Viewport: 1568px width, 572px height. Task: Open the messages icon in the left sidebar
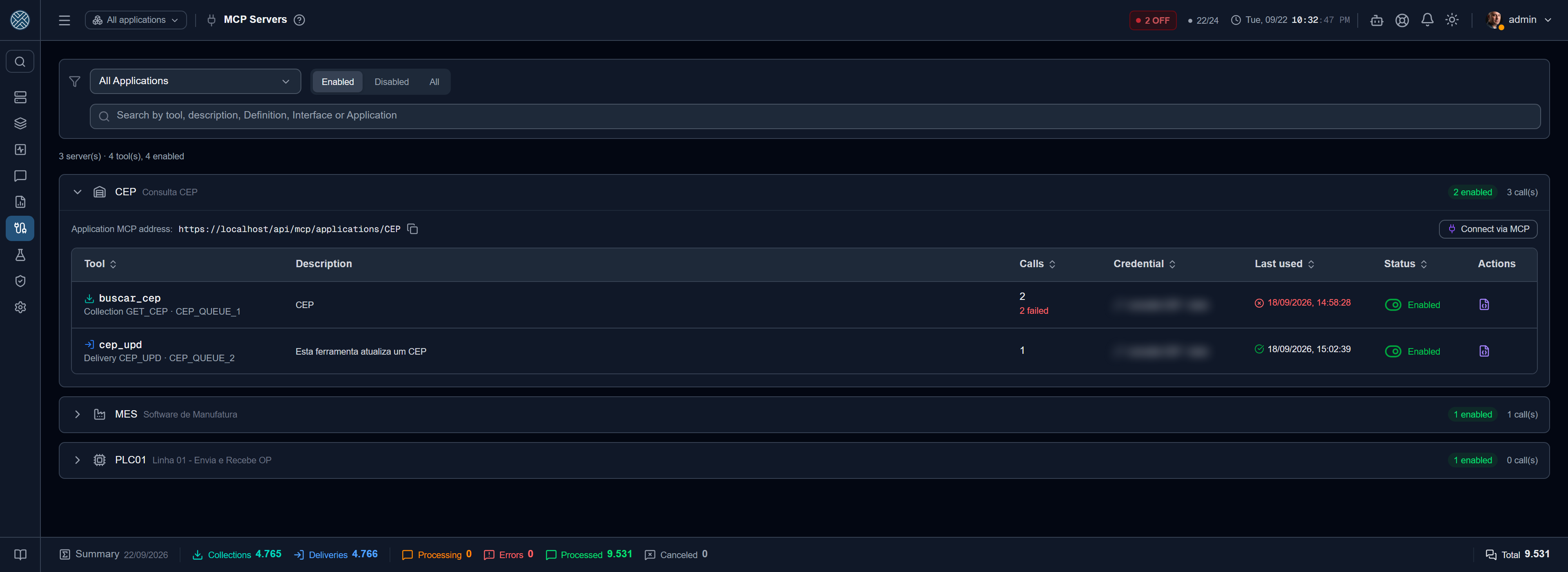[20, 176]
